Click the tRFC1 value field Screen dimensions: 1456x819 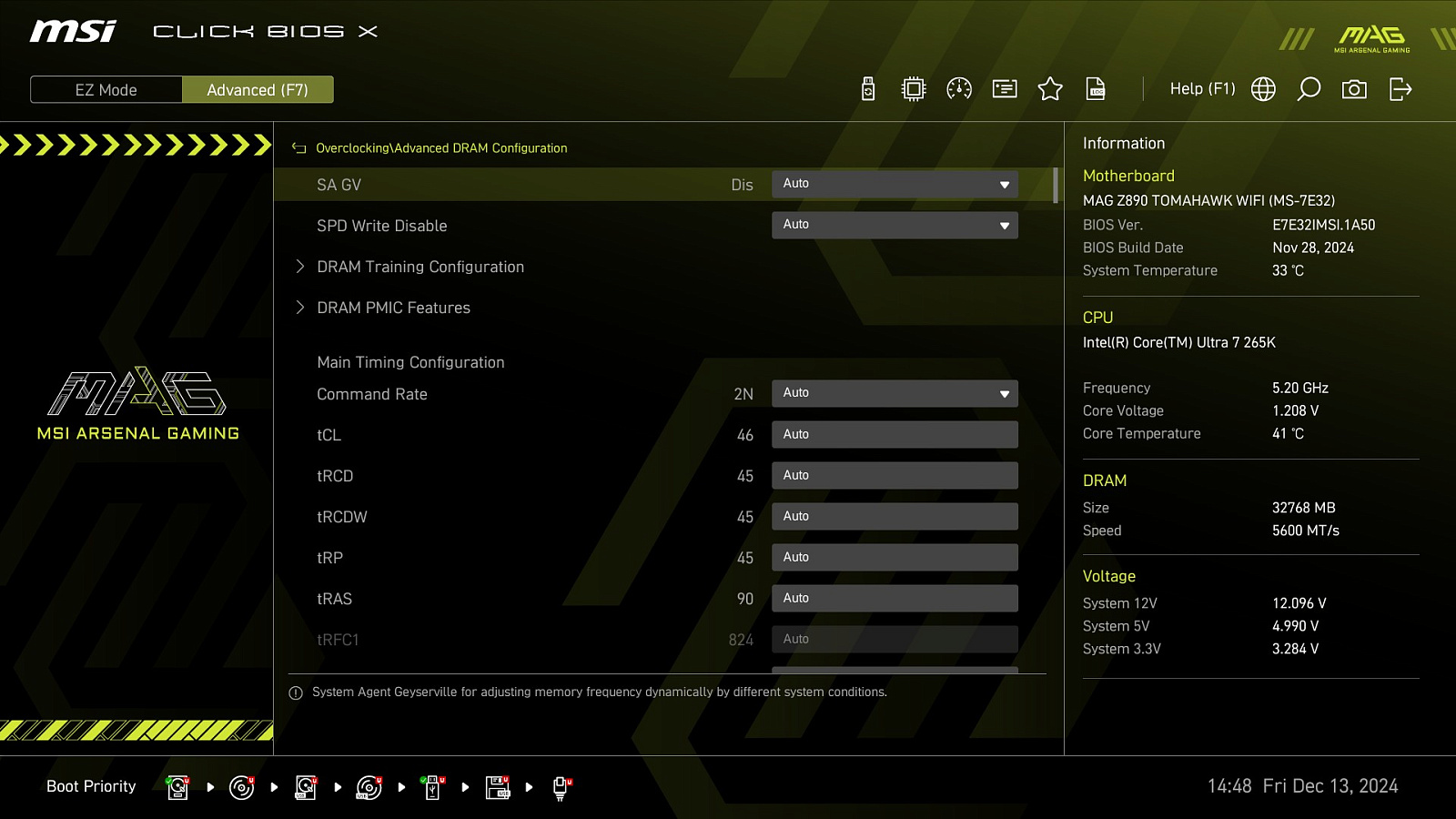tap(895, 639)
